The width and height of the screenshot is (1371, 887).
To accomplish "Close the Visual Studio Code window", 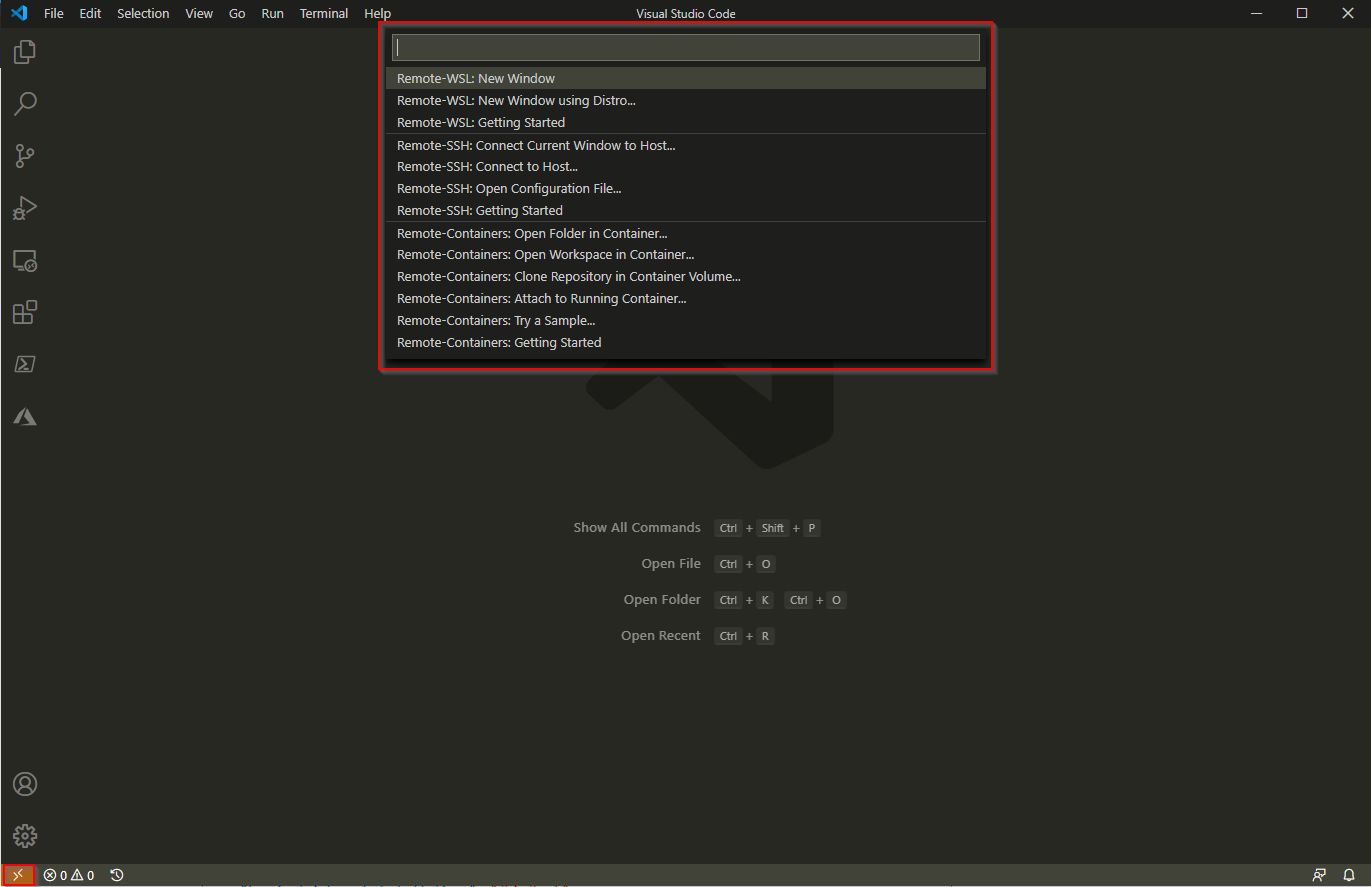I will (x=1347, y=13).
